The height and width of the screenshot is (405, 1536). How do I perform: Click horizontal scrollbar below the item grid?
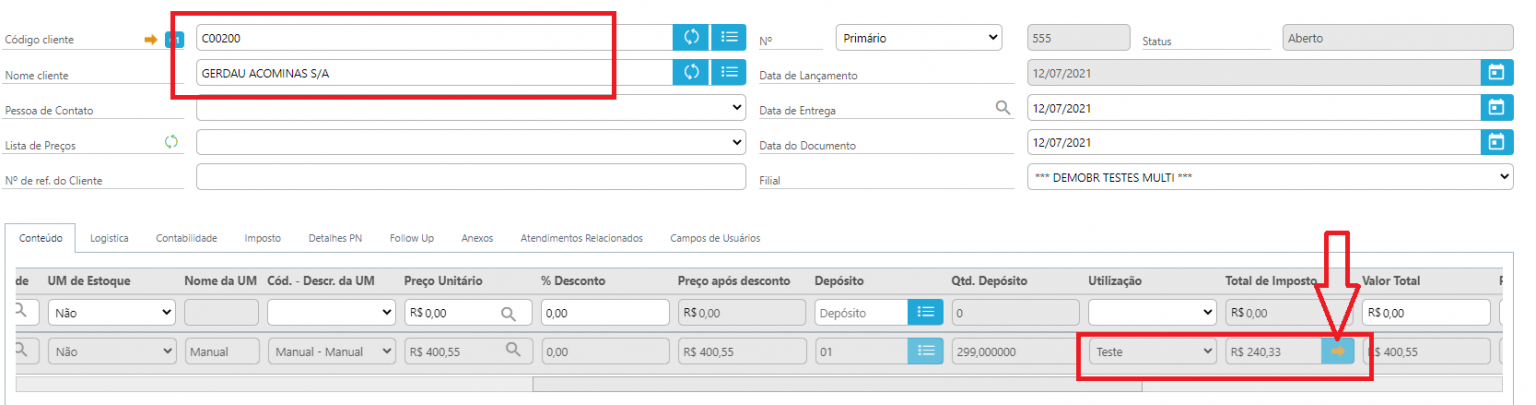tap(760, 384)
